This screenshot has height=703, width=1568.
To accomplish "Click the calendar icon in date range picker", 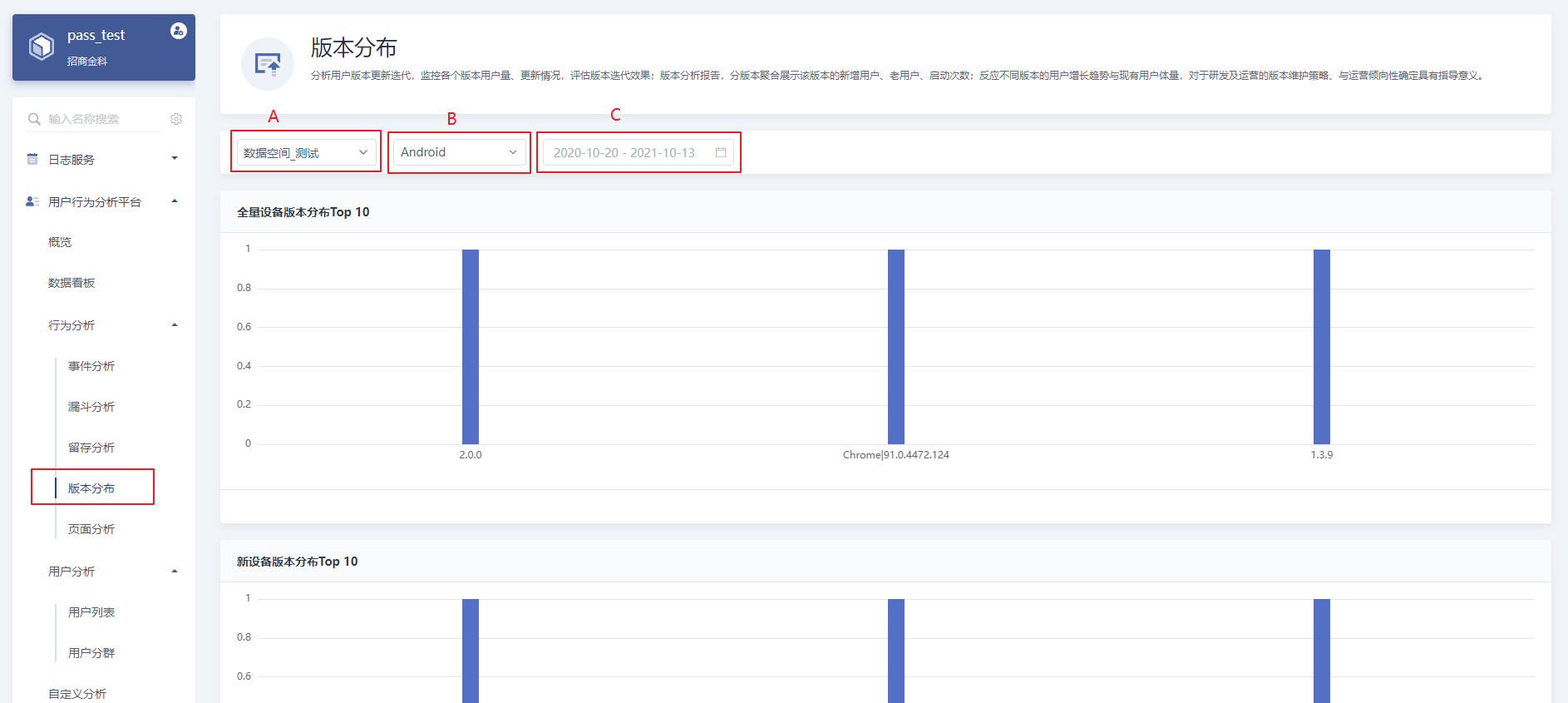I will (x=721, y=152).
